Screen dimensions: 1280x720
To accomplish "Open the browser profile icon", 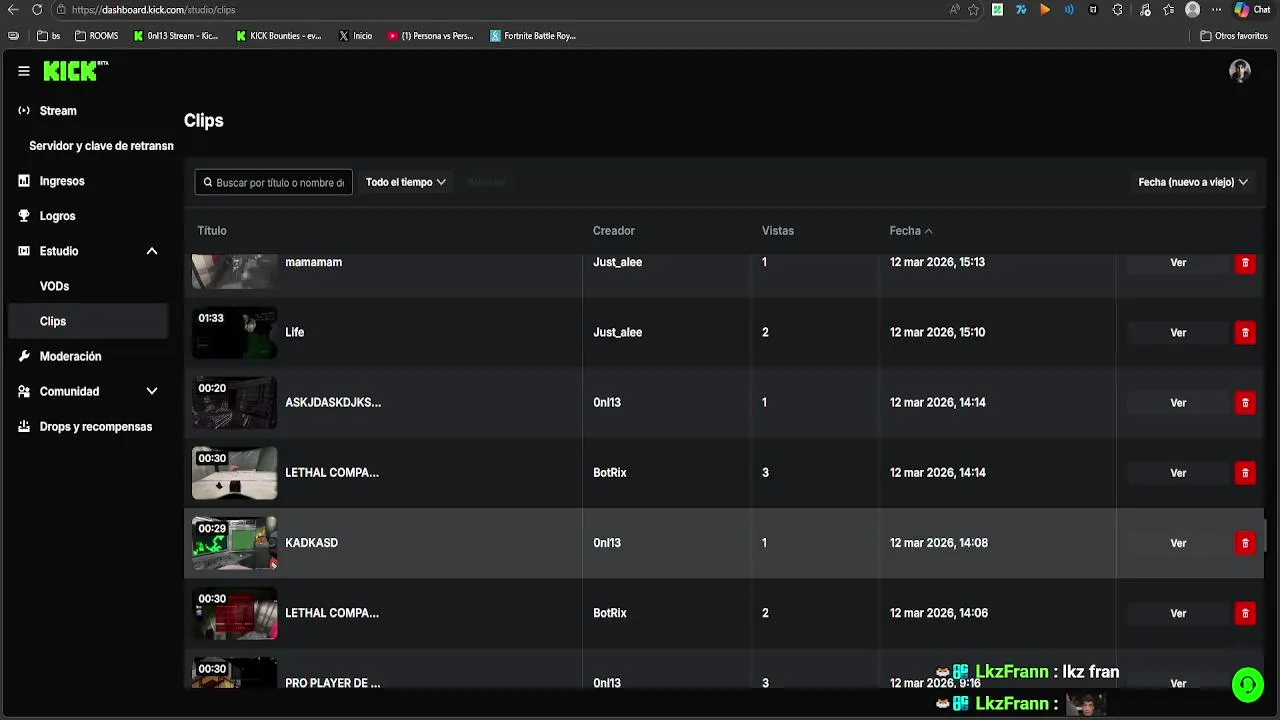I will [1192, 10].
